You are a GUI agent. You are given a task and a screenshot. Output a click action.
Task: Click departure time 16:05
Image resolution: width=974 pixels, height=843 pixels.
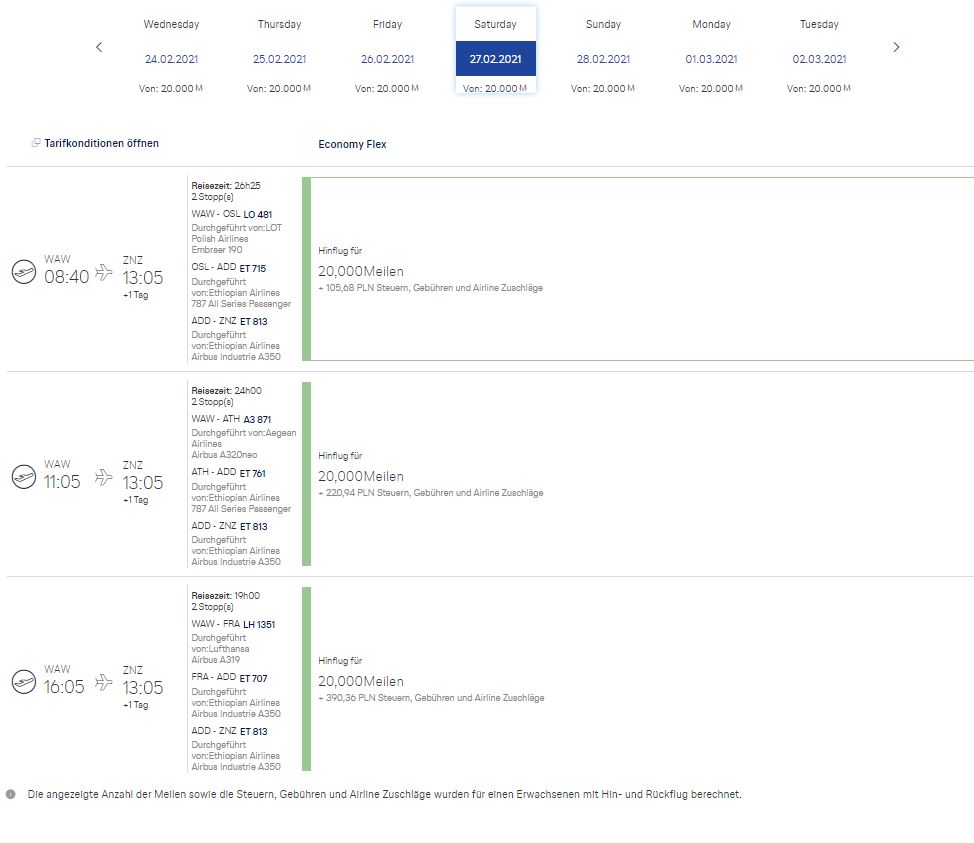64,687
